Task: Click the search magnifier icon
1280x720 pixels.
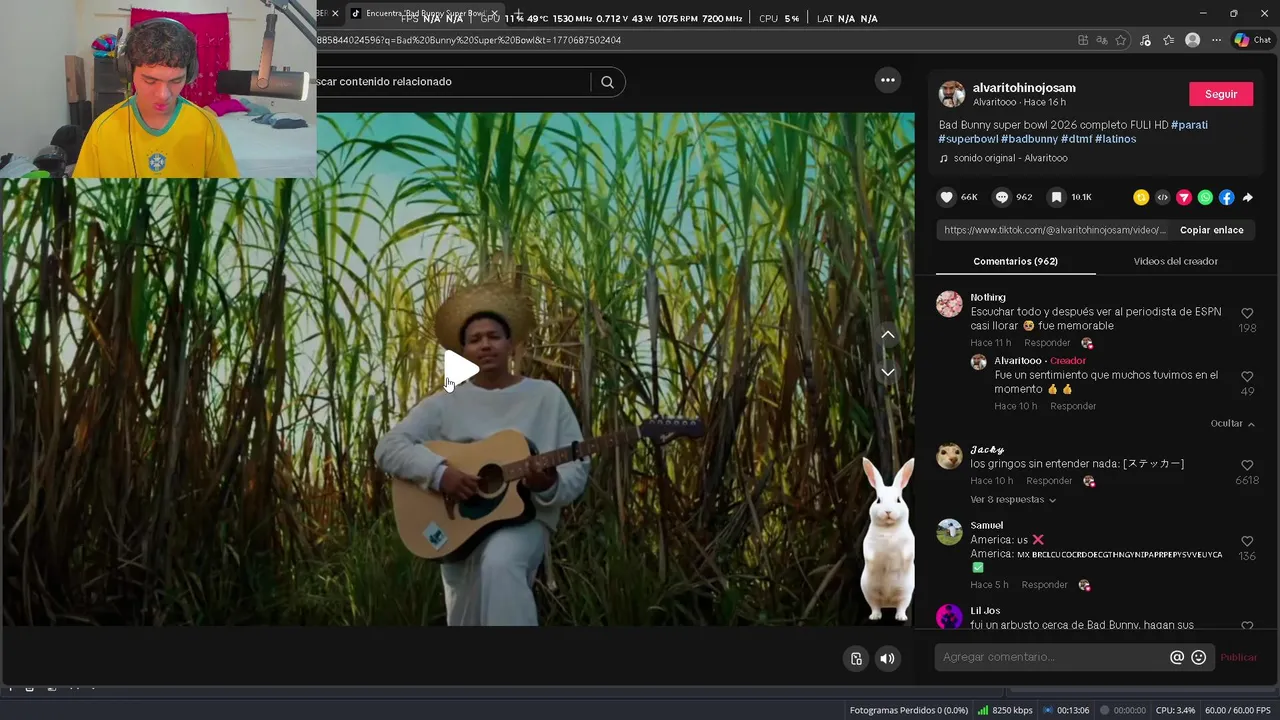Action: click(607, 82)
